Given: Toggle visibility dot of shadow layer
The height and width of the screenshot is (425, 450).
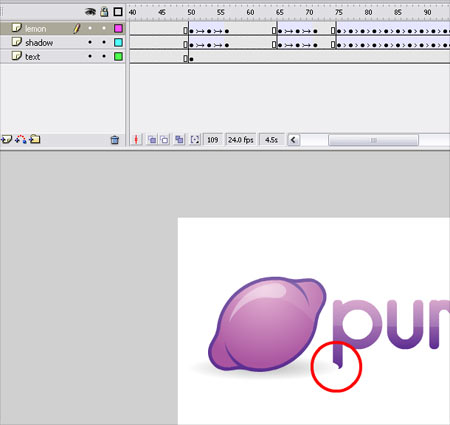Looking at the screenshot, I should click(90, 42).
